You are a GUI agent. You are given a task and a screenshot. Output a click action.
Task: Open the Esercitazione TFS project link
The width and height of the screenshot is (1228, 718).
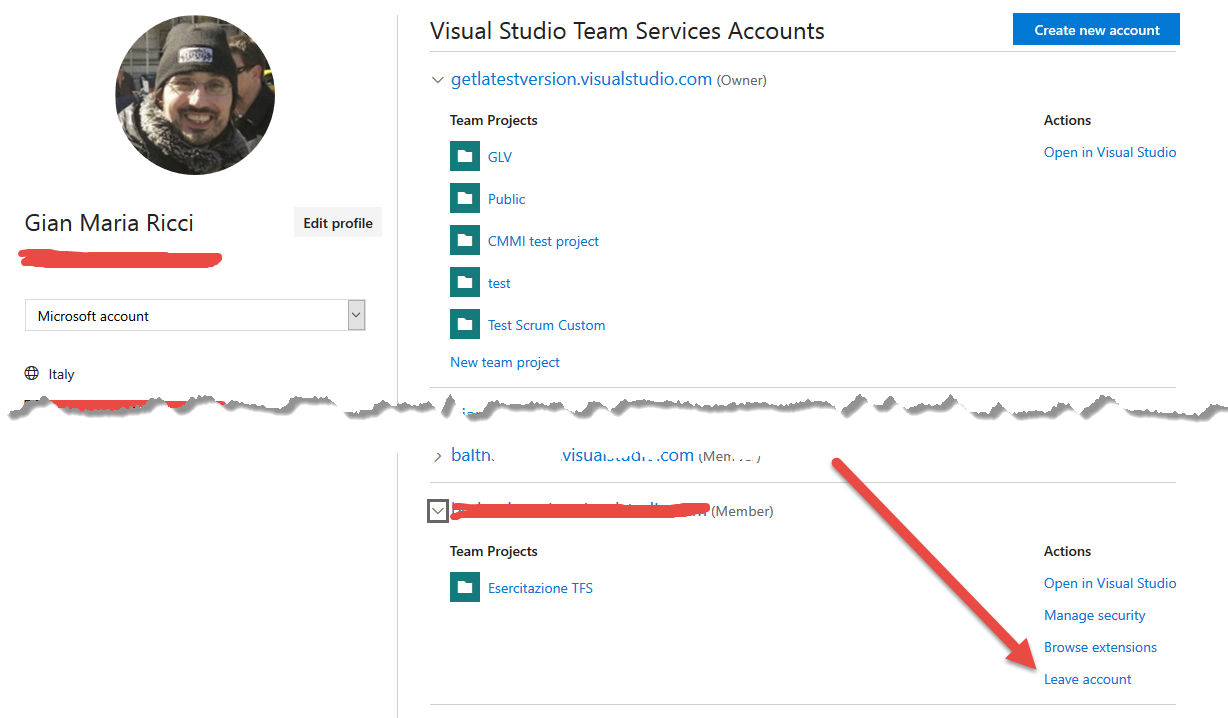point(540,588)
